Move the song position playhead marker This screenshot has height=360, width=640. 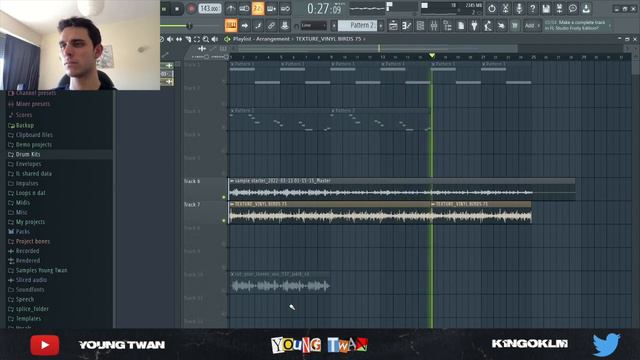coord(432,56)
